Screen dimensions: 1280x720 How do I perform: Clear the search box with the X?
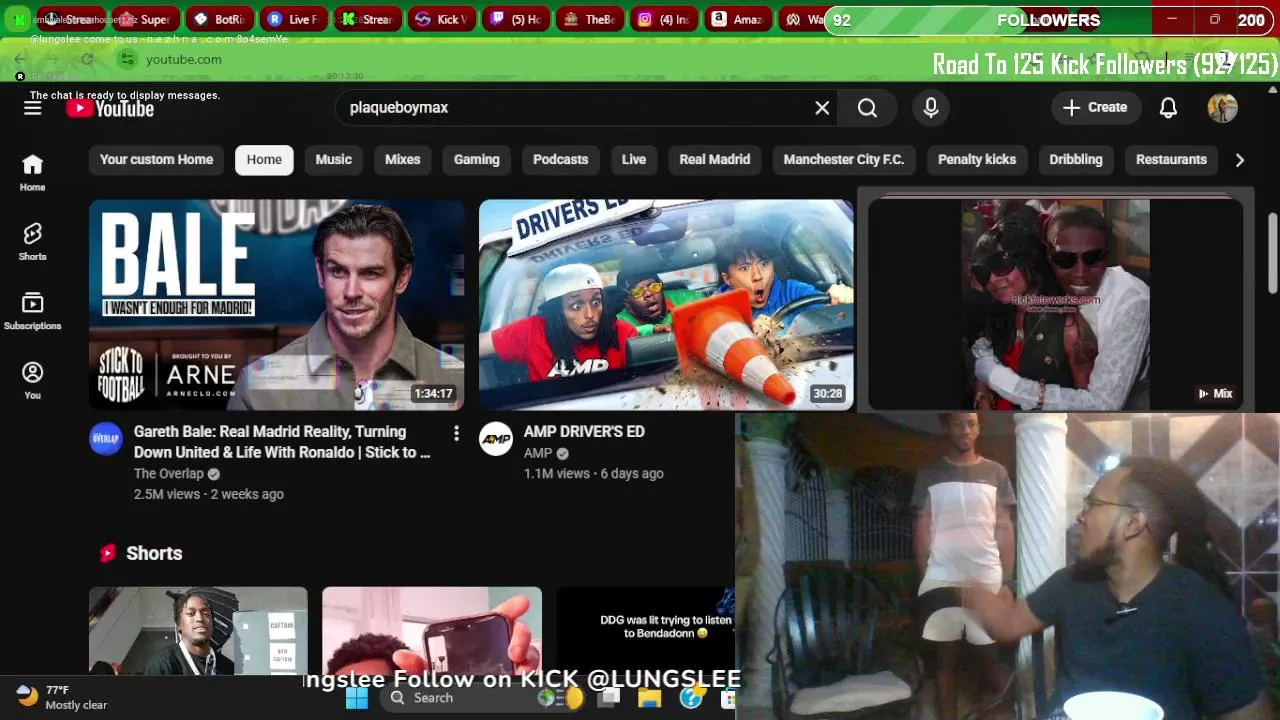822,108
